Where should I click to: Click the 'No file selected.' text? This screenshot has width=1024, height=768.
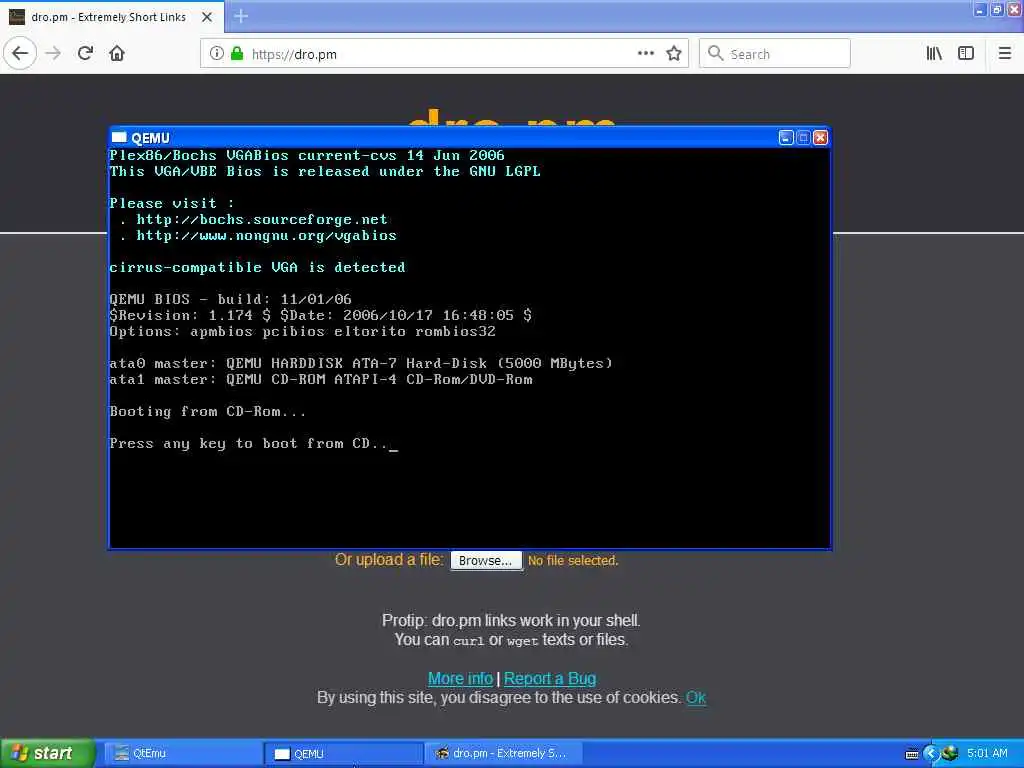[x=573, y=561]
